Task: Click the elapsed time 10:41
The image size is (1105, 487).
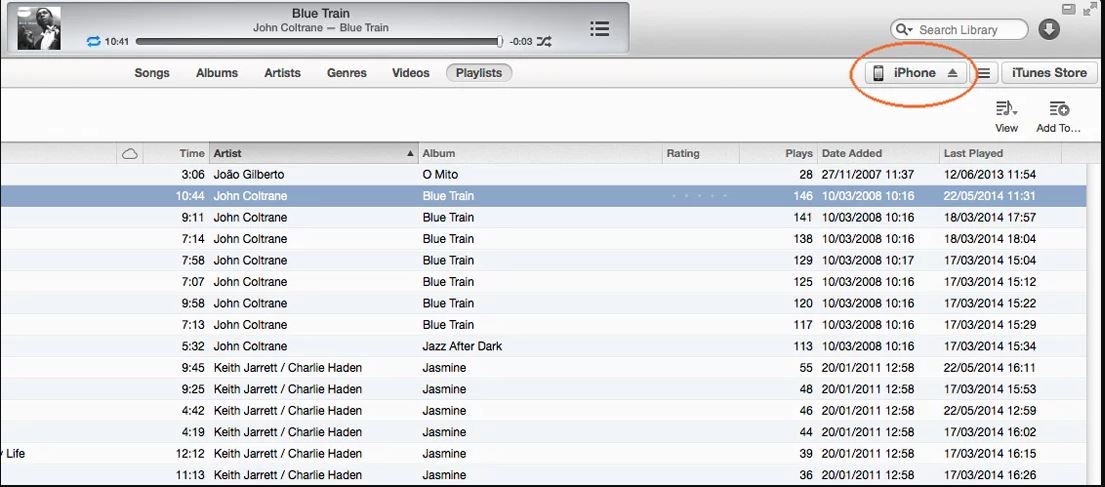Action: tap(117, 42)
